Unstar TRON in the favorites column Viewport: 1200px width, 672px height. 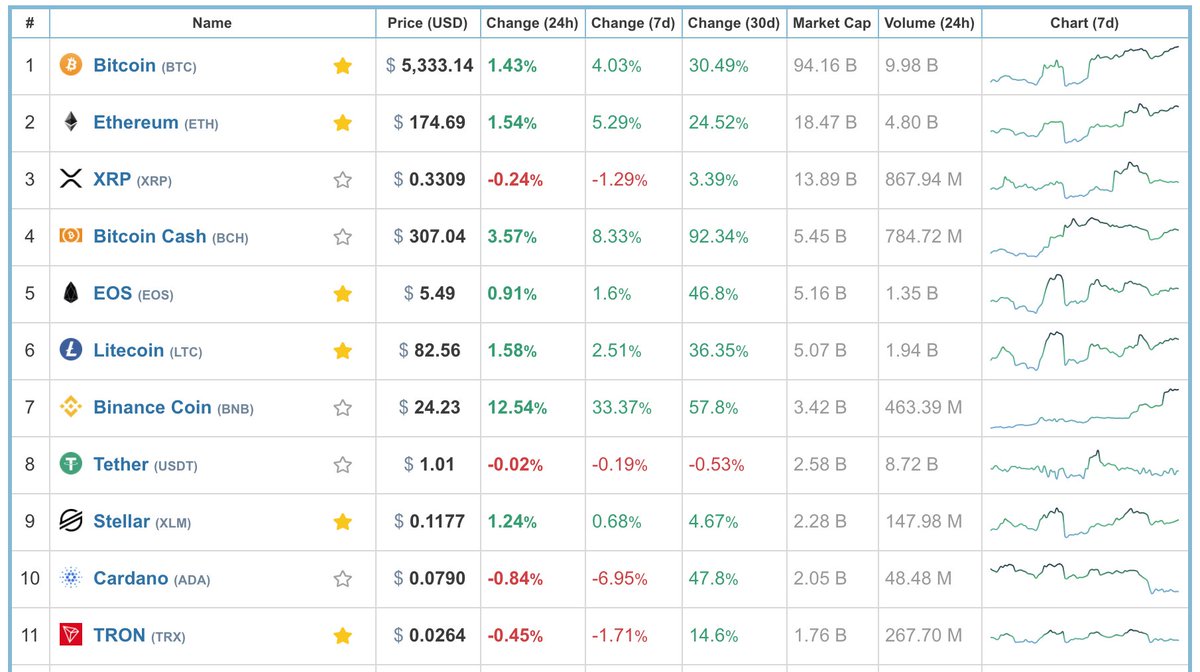[342, 636]
